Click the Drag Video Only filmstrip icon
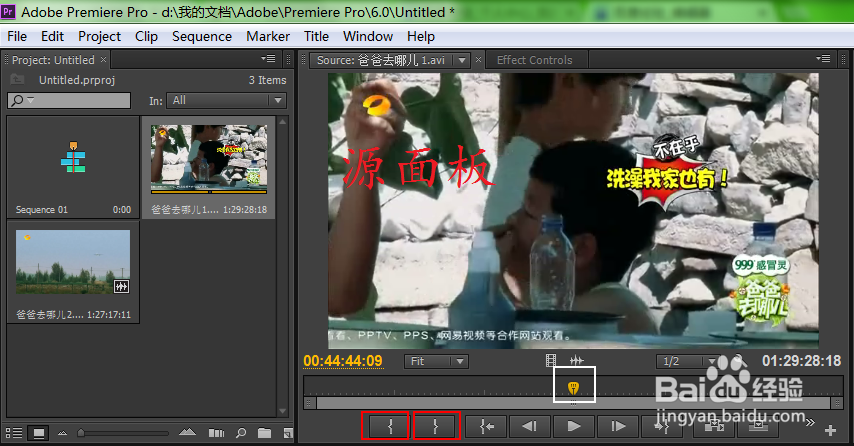 point(551,360)
